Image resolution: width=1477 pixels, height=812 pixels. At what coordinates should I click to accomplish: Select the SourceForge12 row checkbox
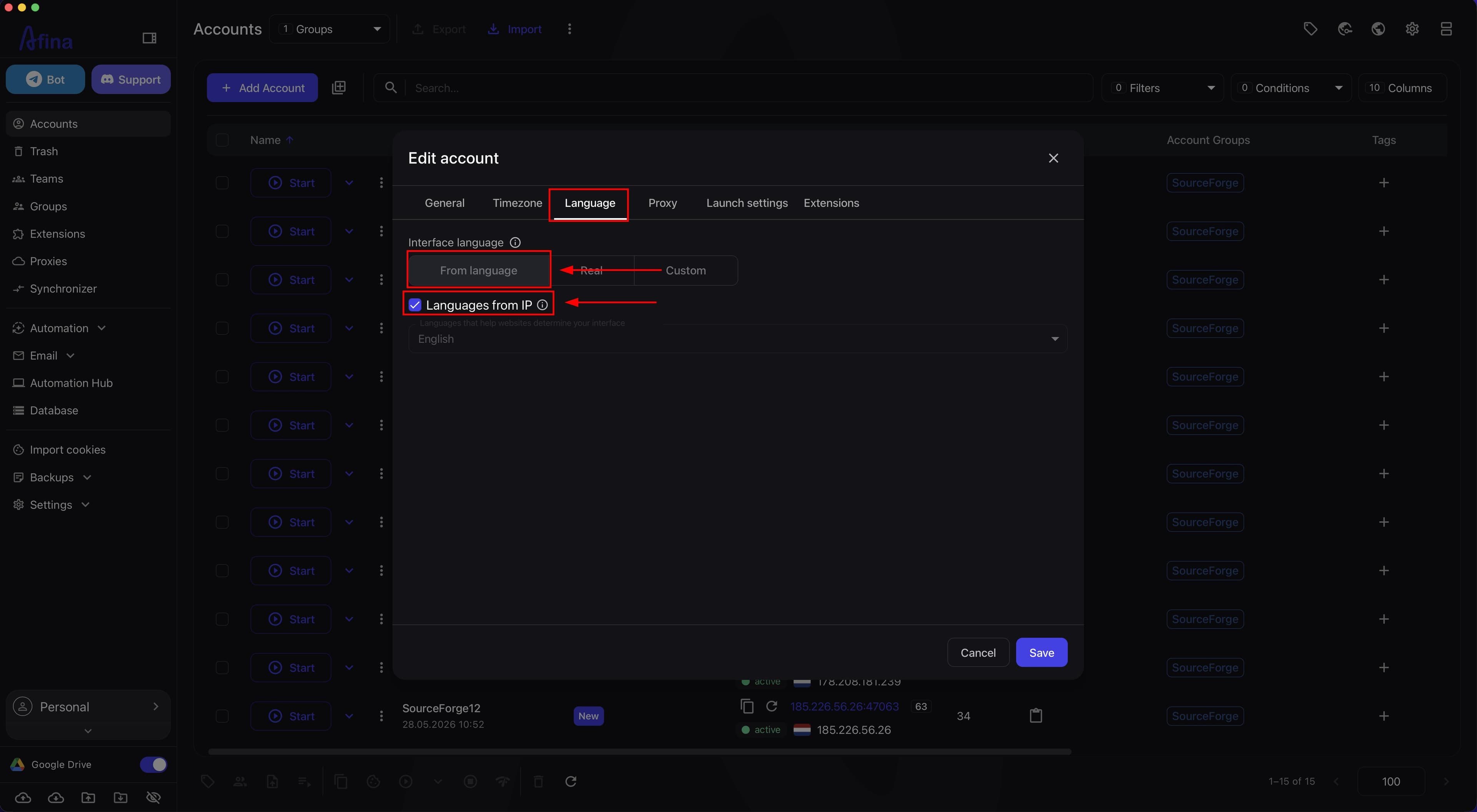[x=222, y=716]
